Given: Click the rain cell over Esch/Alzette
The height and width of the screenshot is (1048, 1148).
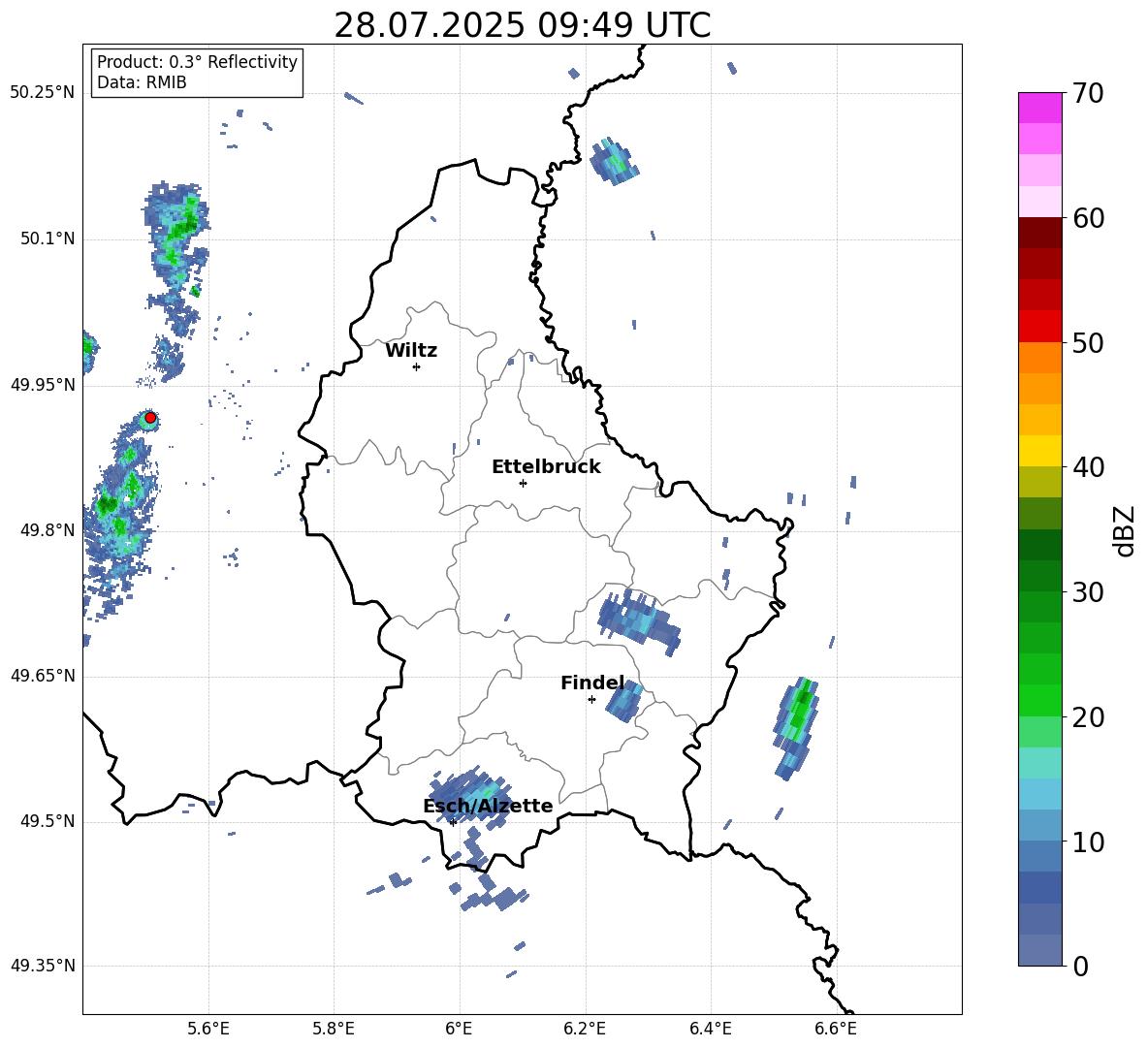Looking at the screenshot, I should click(x=470, y=794).
